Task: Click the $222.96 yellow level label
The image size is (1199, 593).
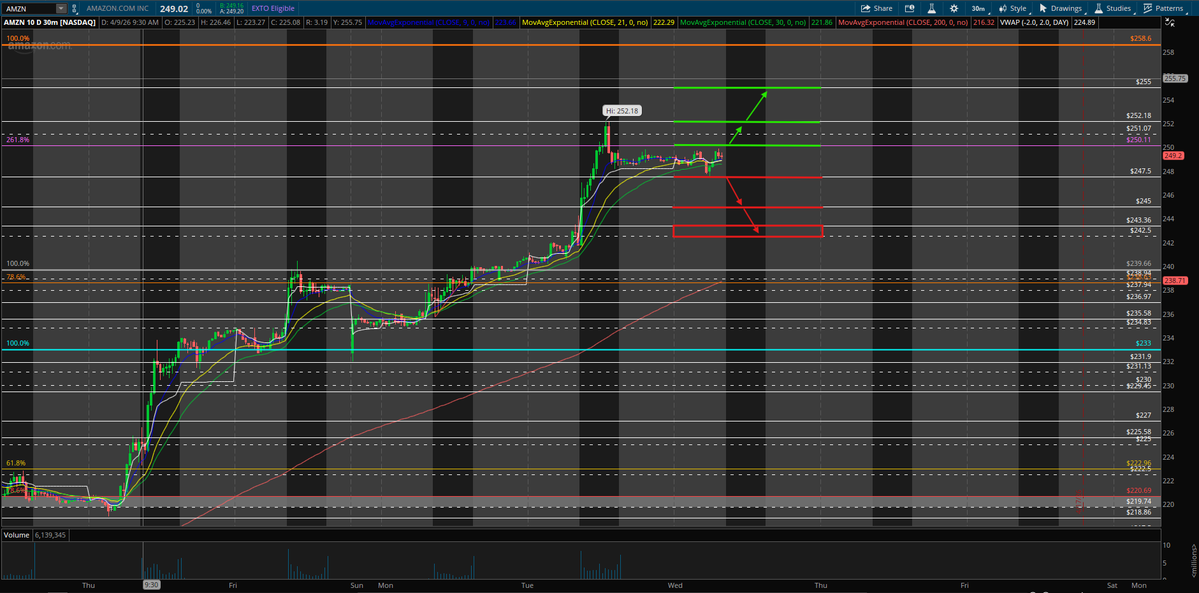Action: point(1139,463)
